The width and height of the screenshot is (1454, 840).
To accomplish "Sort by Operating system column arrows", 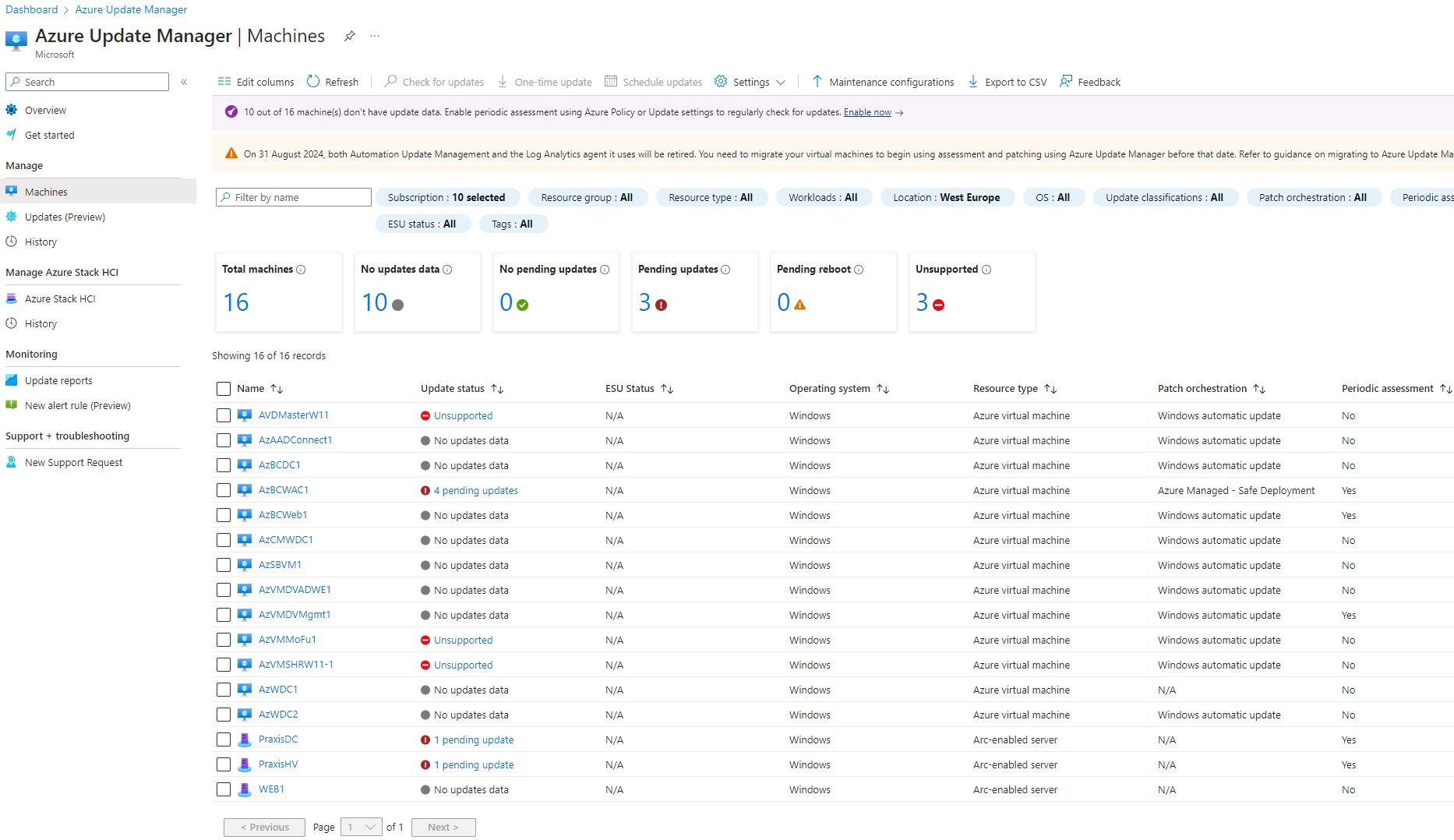I will tap(883, 389).
